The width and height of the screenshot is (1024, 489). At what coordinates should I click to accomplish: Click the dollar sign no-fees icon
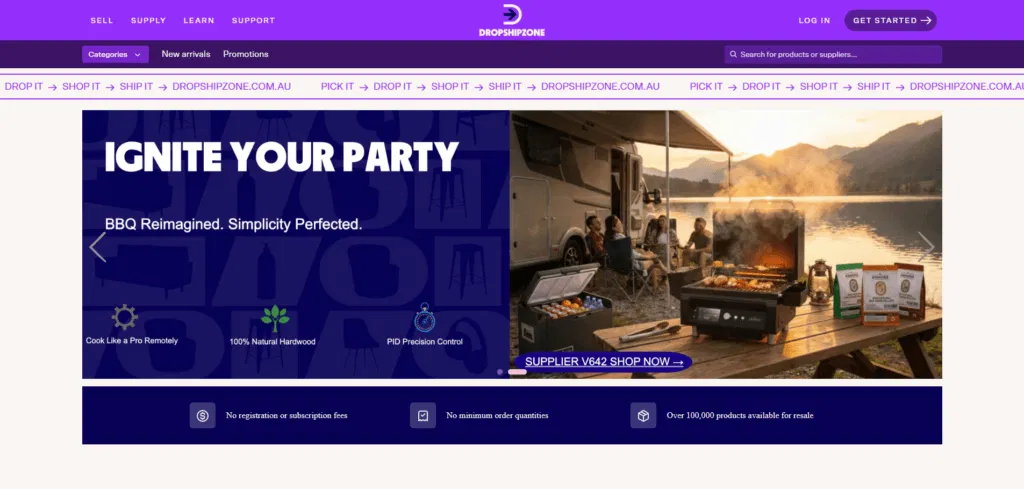coord(203,415)
